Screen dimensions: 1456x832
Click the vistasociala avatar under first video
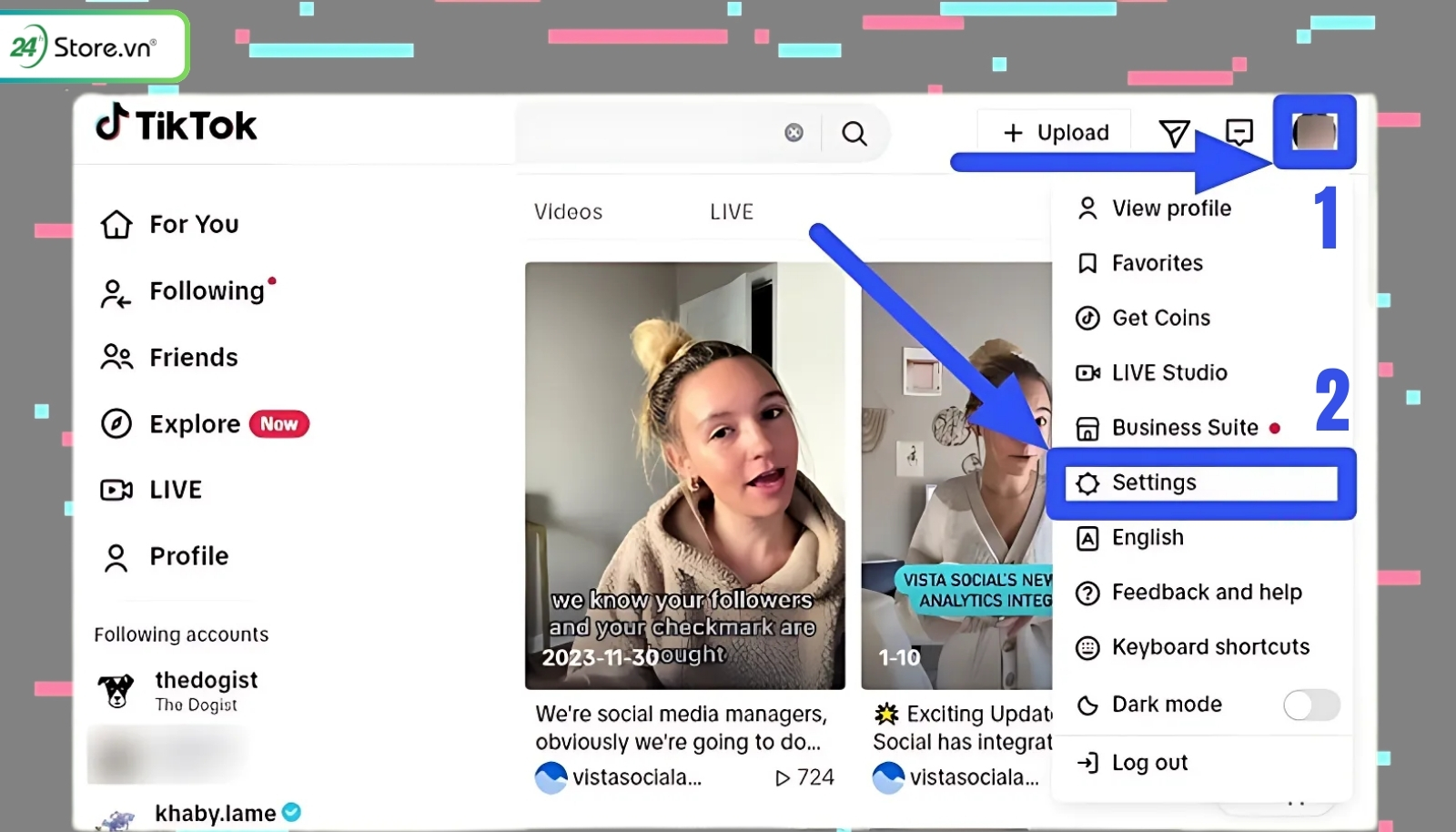551,777
